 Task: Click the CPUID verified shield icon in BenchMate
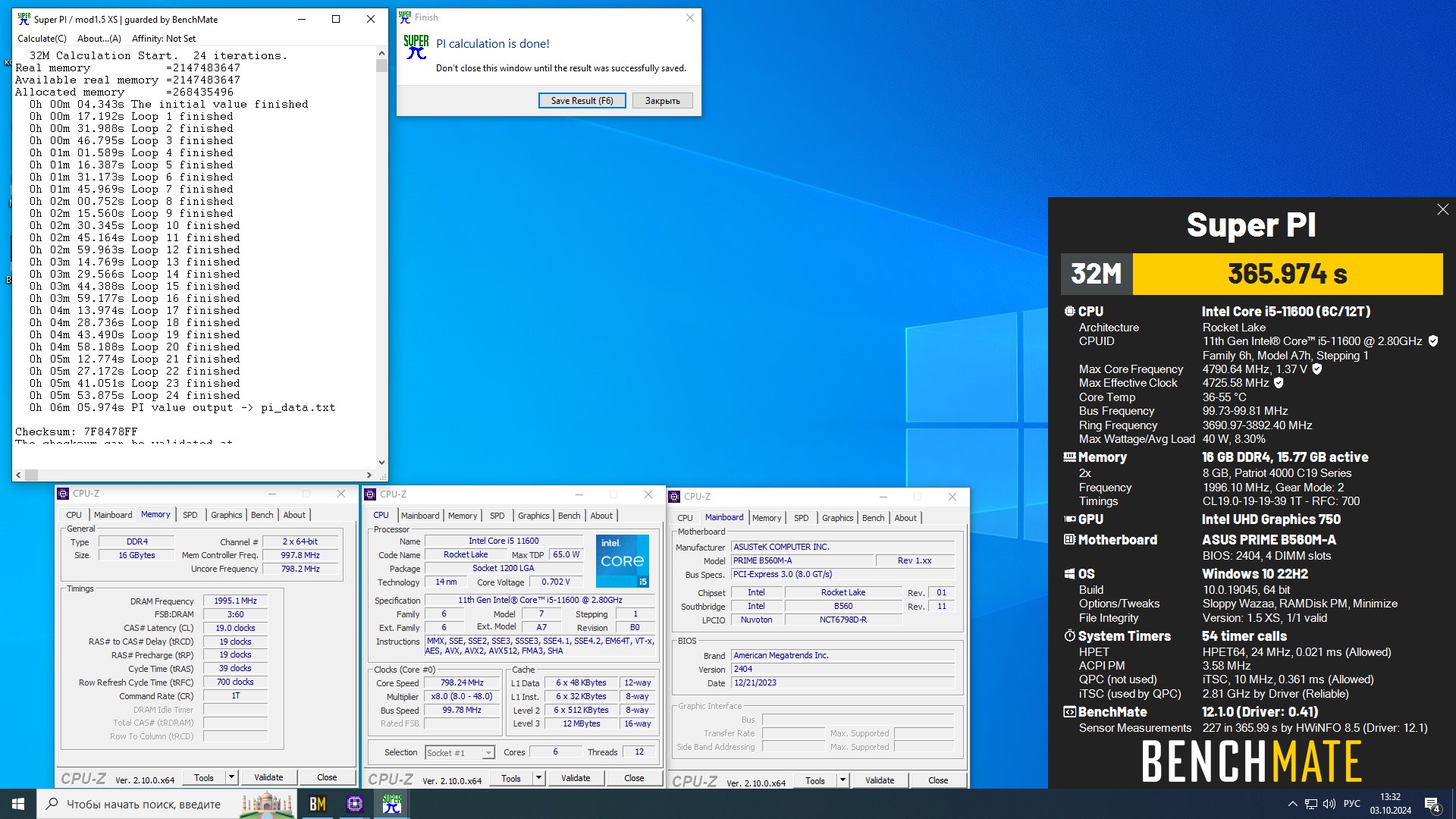(x=1432, y=341)
